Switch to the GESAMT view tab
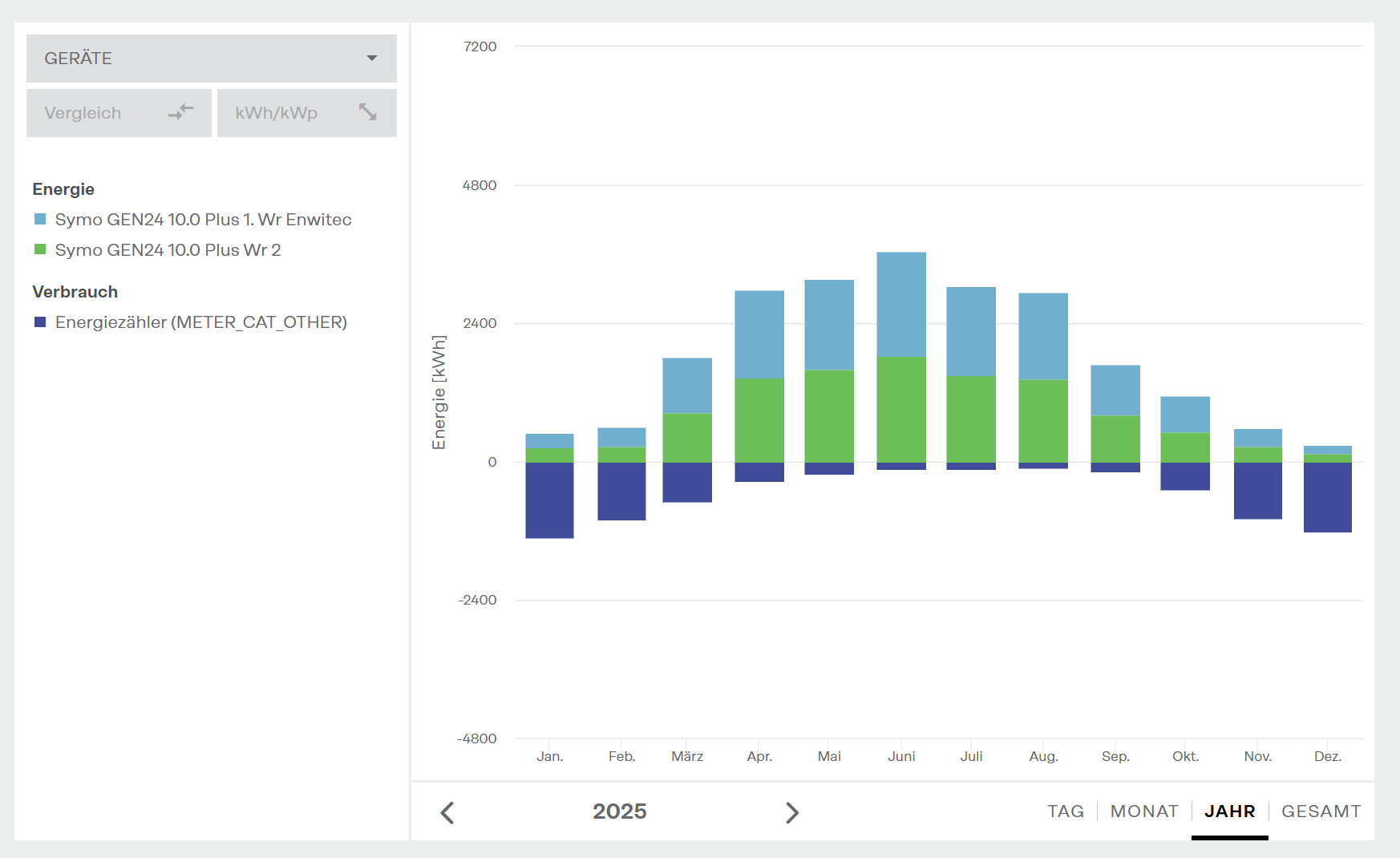 [1321, 811]
